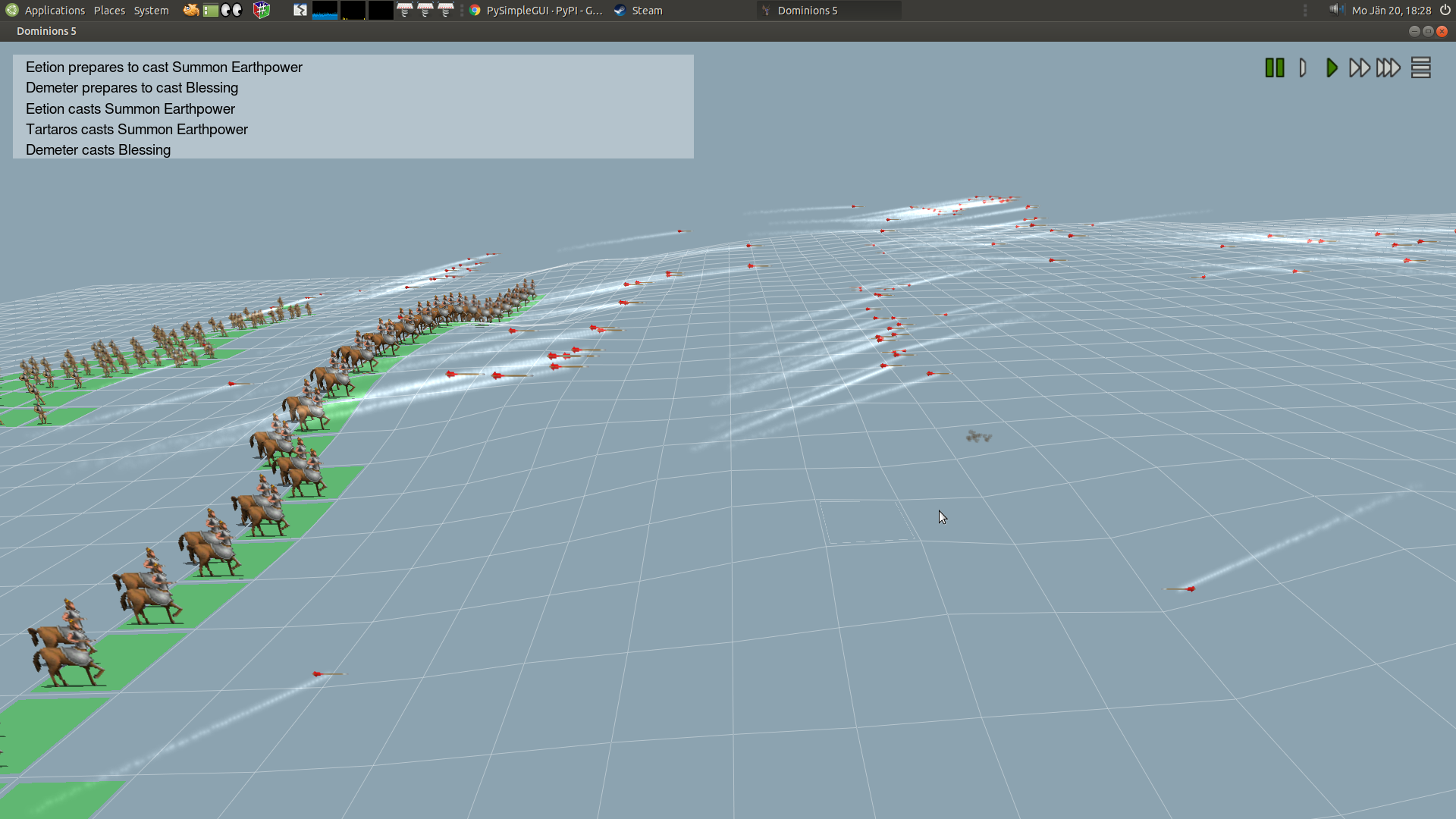Click the power shutdown icon
Viewport: 1456px width, 819px height.
[1445, 10]
